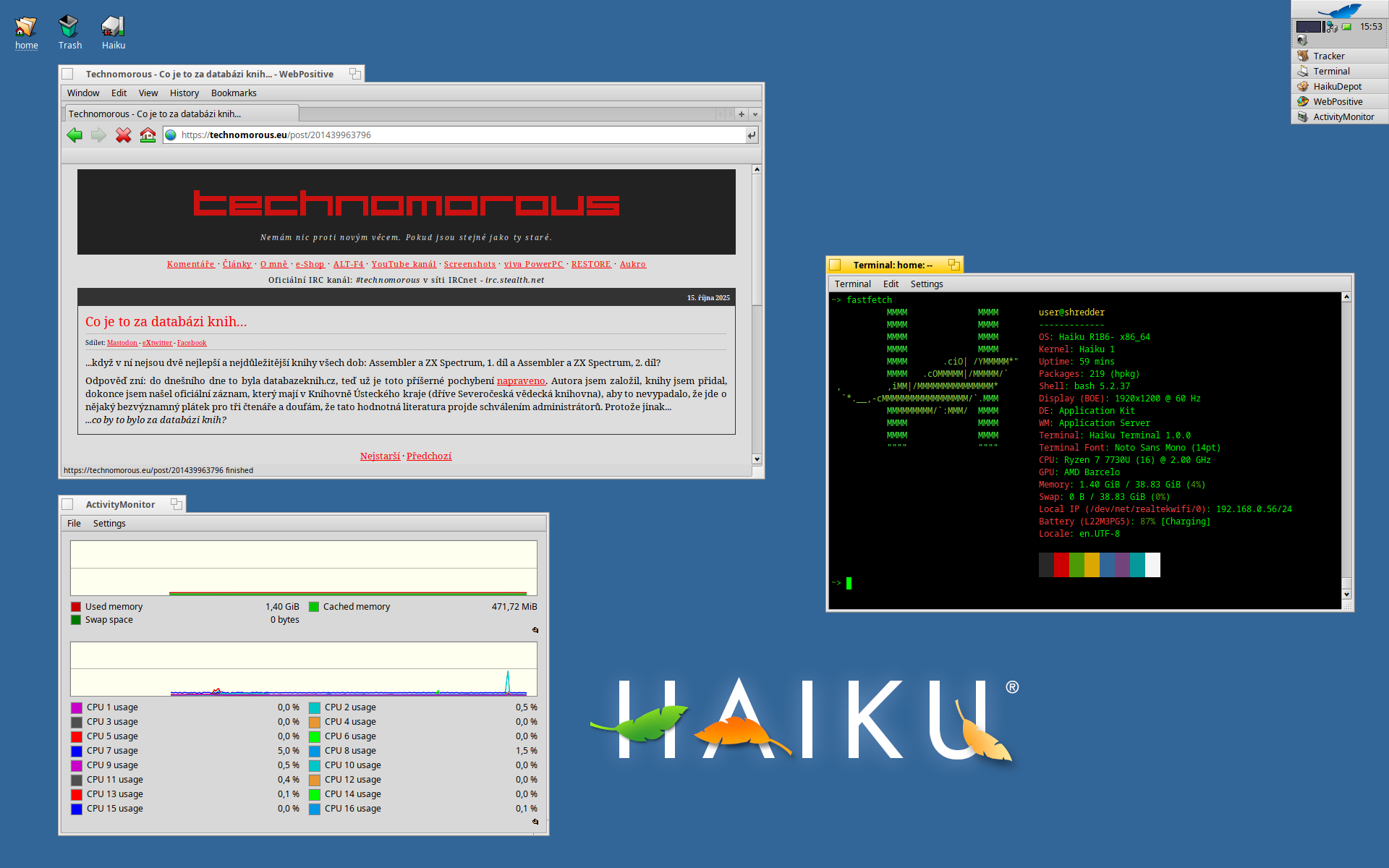
Task: Click the go arrow in URL bar
Action: click(752, 135)
